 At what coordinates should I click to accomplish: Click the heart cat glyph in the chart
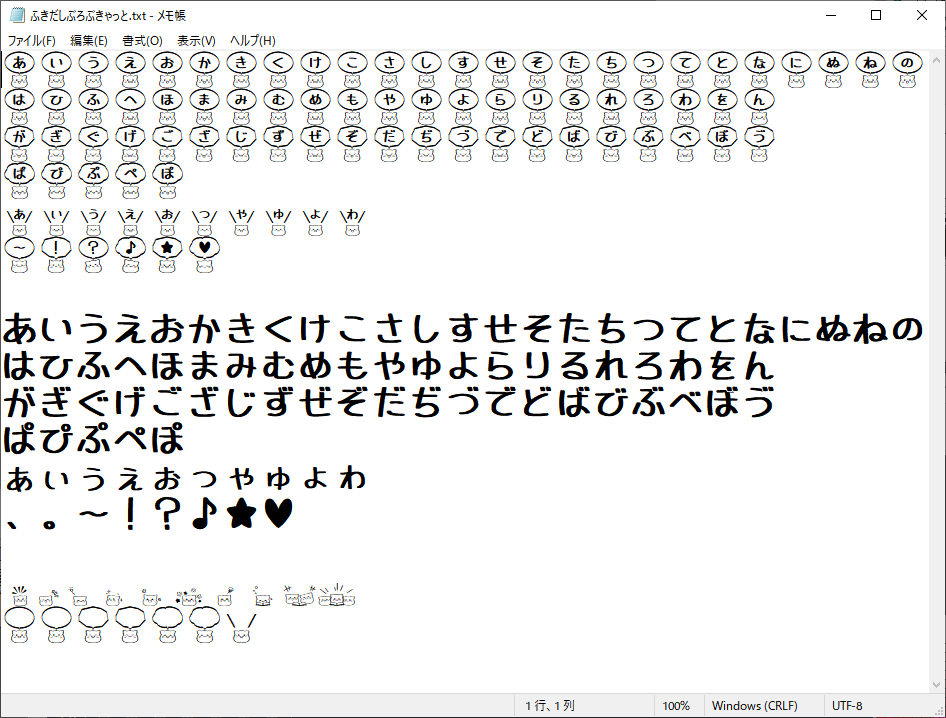tap(204, 247)
